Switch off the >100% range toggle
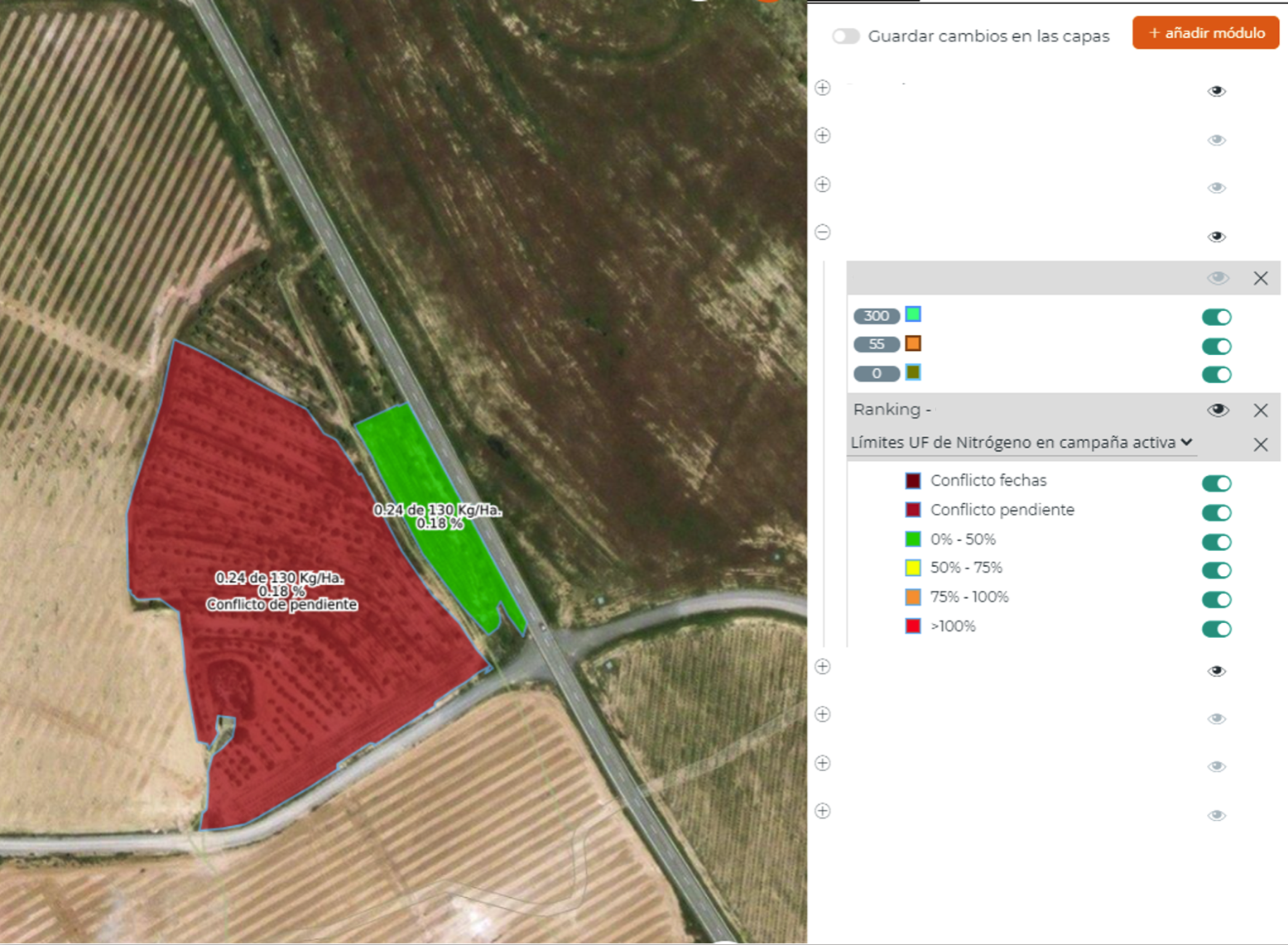 [1216, 629]
